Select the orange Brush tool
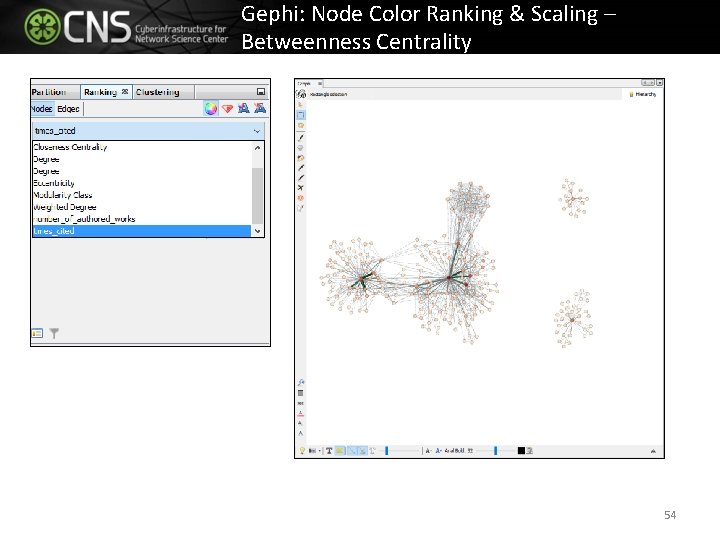720x540 pixels. (301, 158)
